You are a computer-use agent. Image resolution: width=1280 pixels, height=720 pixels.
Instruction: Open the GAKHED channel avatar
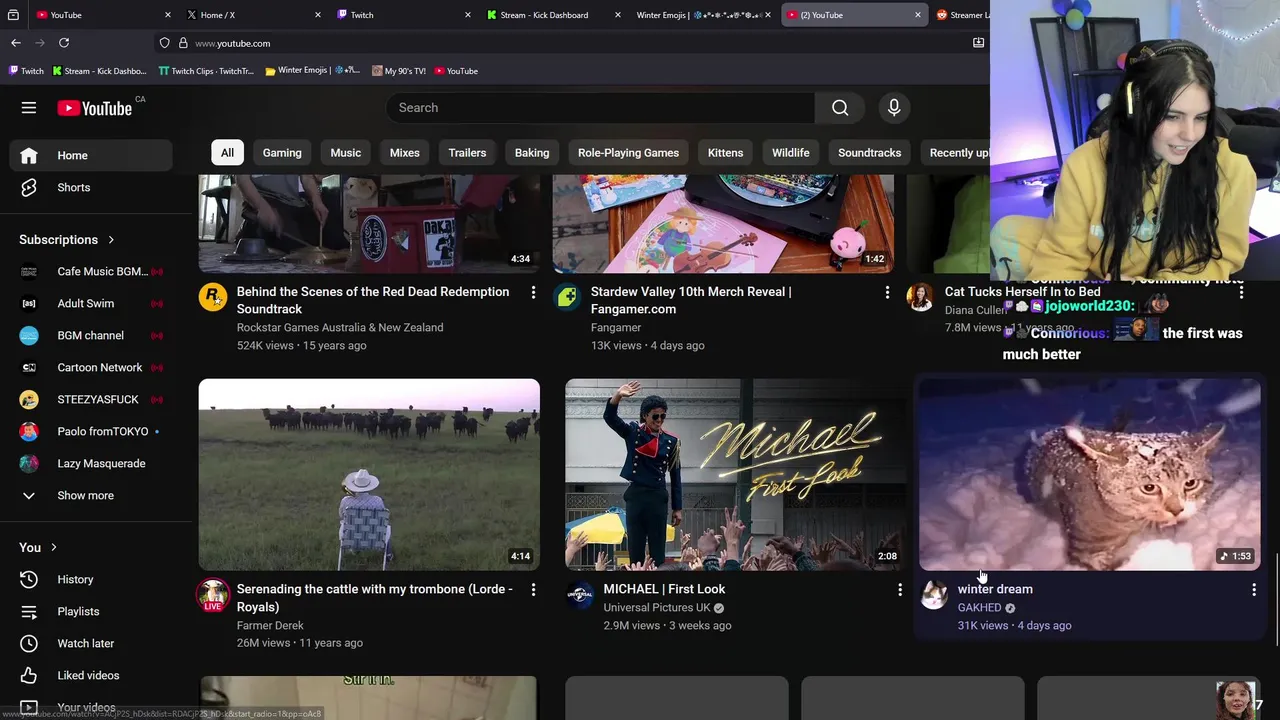[x=934, y=595]
